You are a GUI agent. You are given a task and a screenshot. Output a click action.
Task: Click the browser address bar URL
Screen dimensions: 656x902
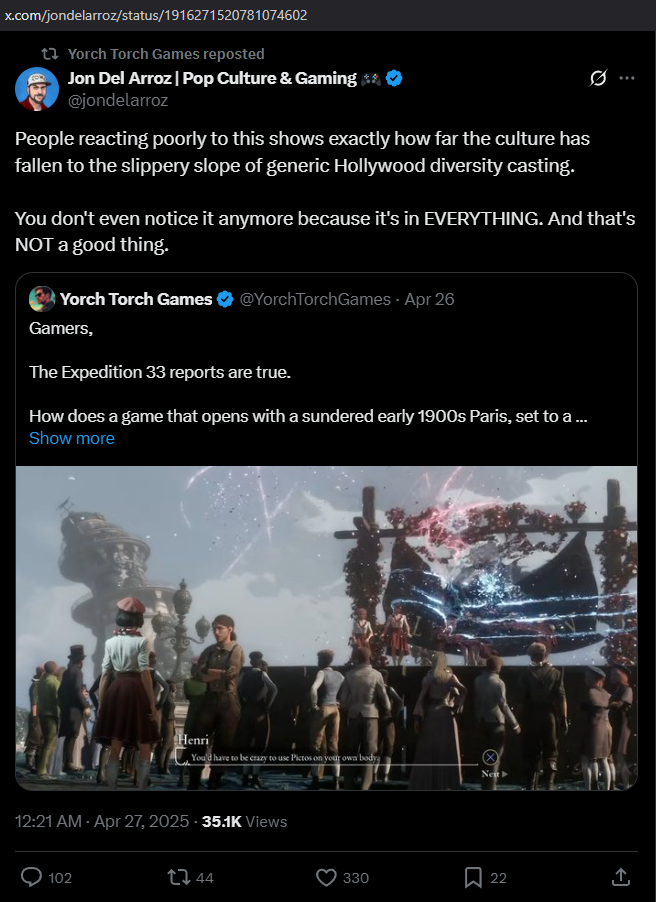click(156, 15)
